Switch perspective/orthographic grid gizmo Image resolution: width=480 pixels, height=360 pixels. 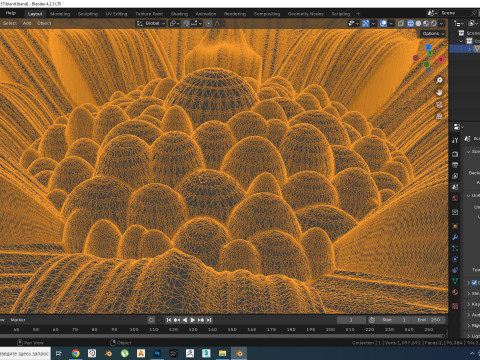point(439,116)
